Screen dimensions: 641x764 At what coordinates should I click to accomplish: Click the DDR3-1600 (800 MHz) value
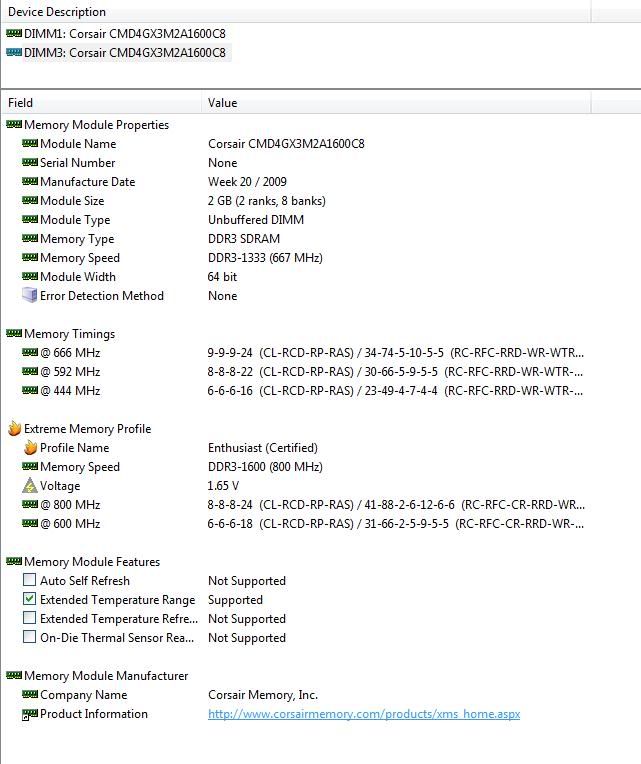[x=265, y=467]
